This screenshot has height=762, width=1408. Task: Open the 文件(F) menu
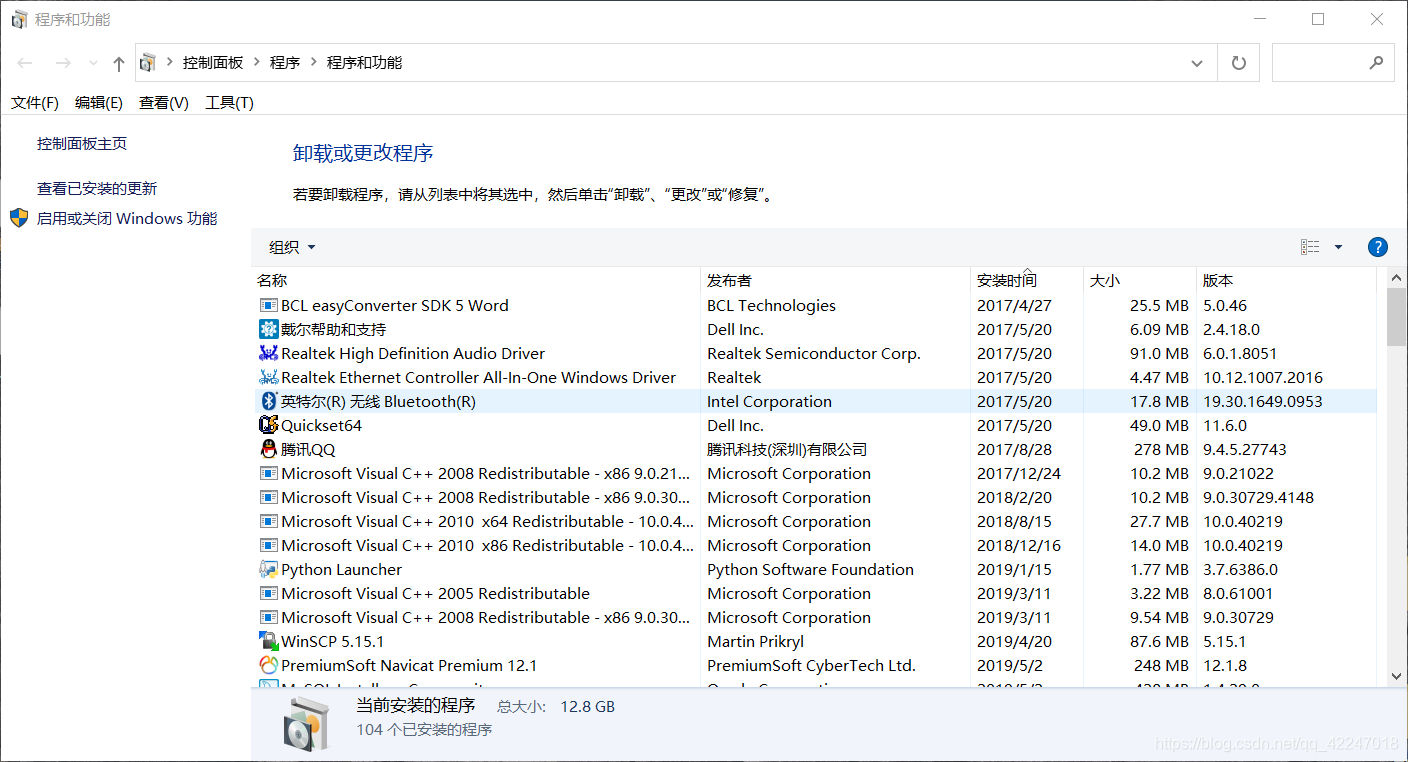[35, 103]
